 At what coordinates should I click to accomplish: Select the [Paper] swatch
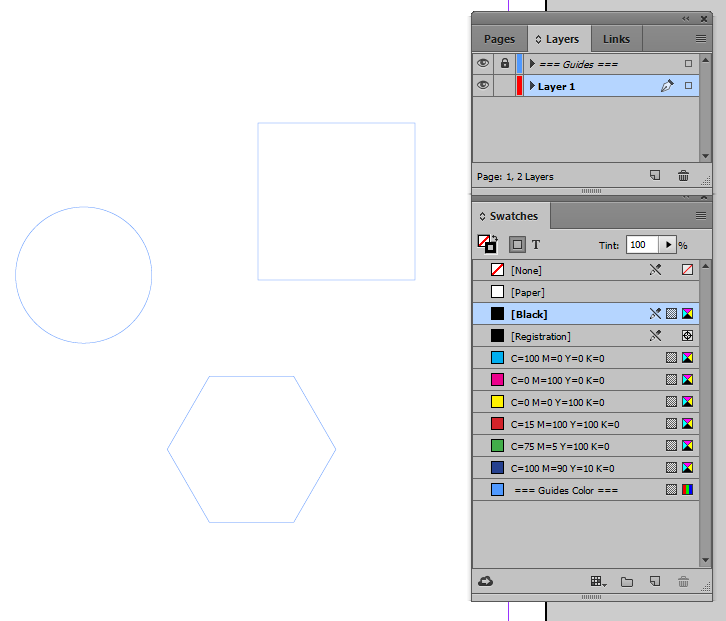coord(586,292)
